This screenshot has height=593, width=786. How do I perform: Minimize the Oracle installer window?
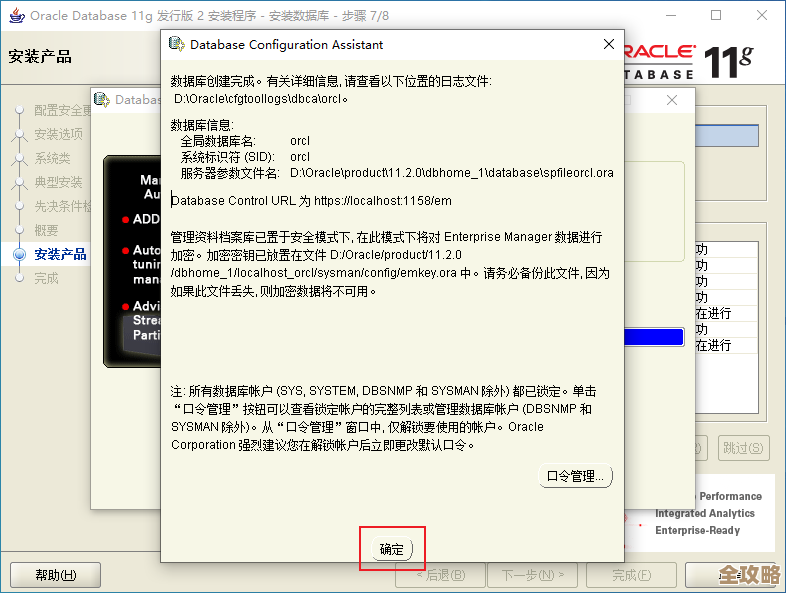tap(671, 15)
